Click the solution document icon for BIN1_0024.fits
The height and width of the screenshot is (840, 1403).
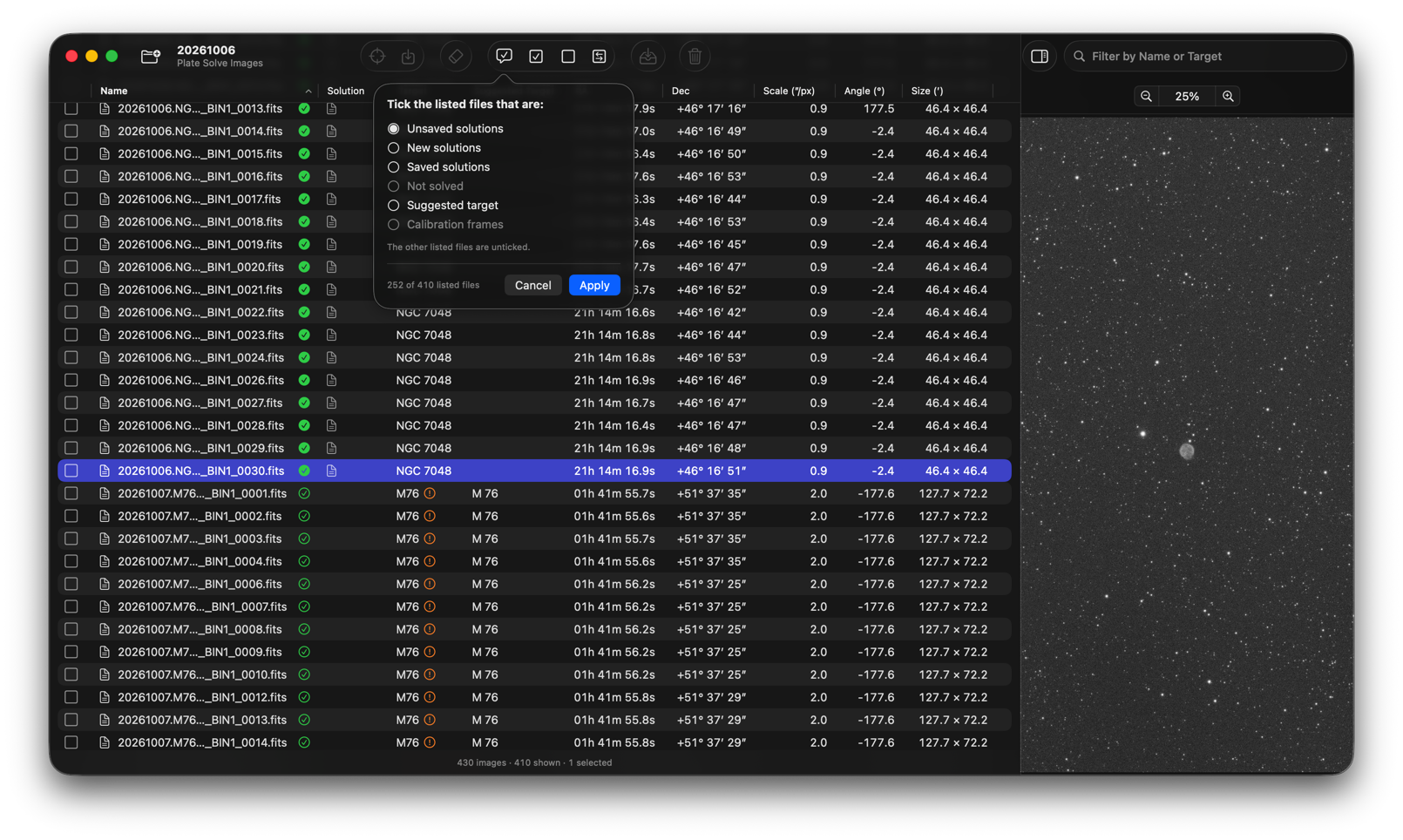[x=332, y=357]
